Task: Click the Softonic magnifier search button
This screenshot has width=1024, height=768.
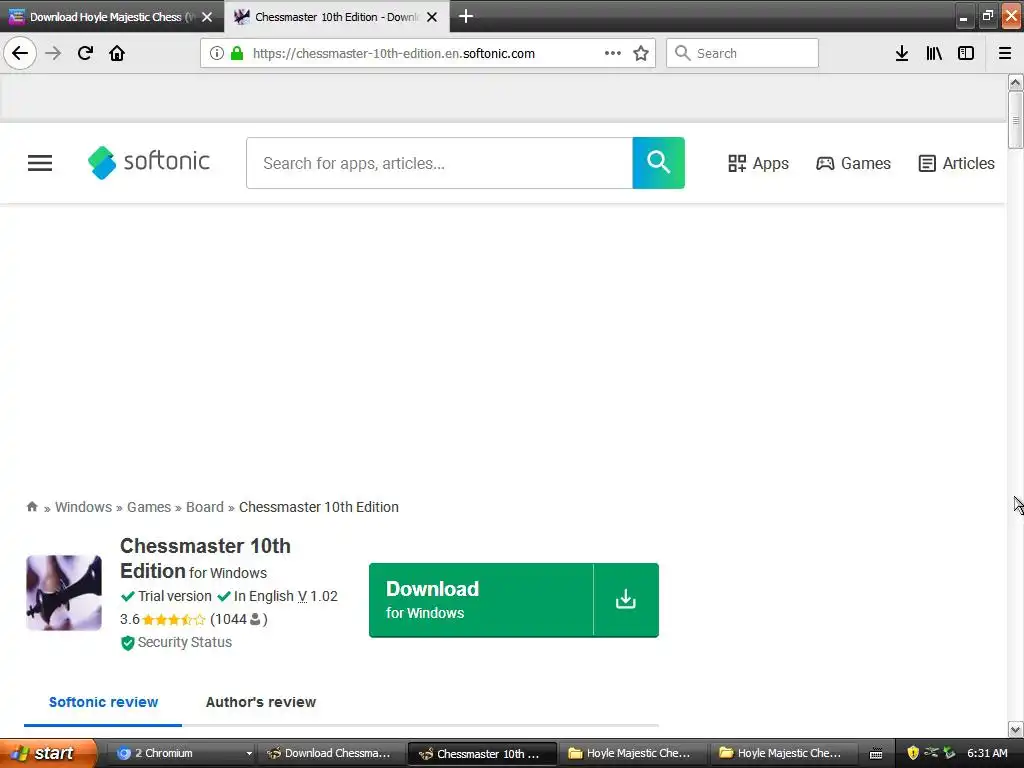Action: click(x=658, y=163)
